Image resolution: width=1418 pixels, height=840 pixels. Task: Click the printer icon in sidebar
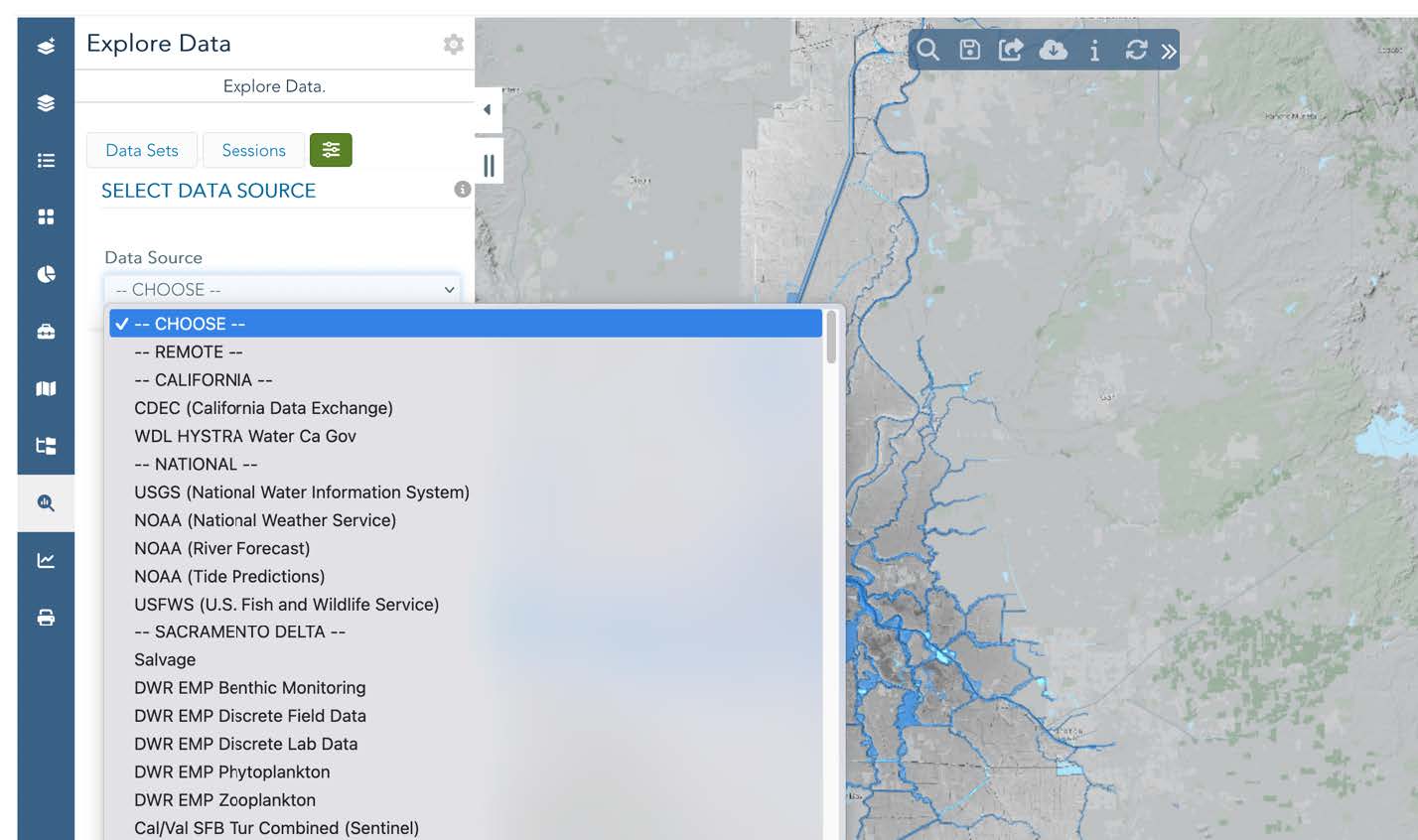[46, 618]
